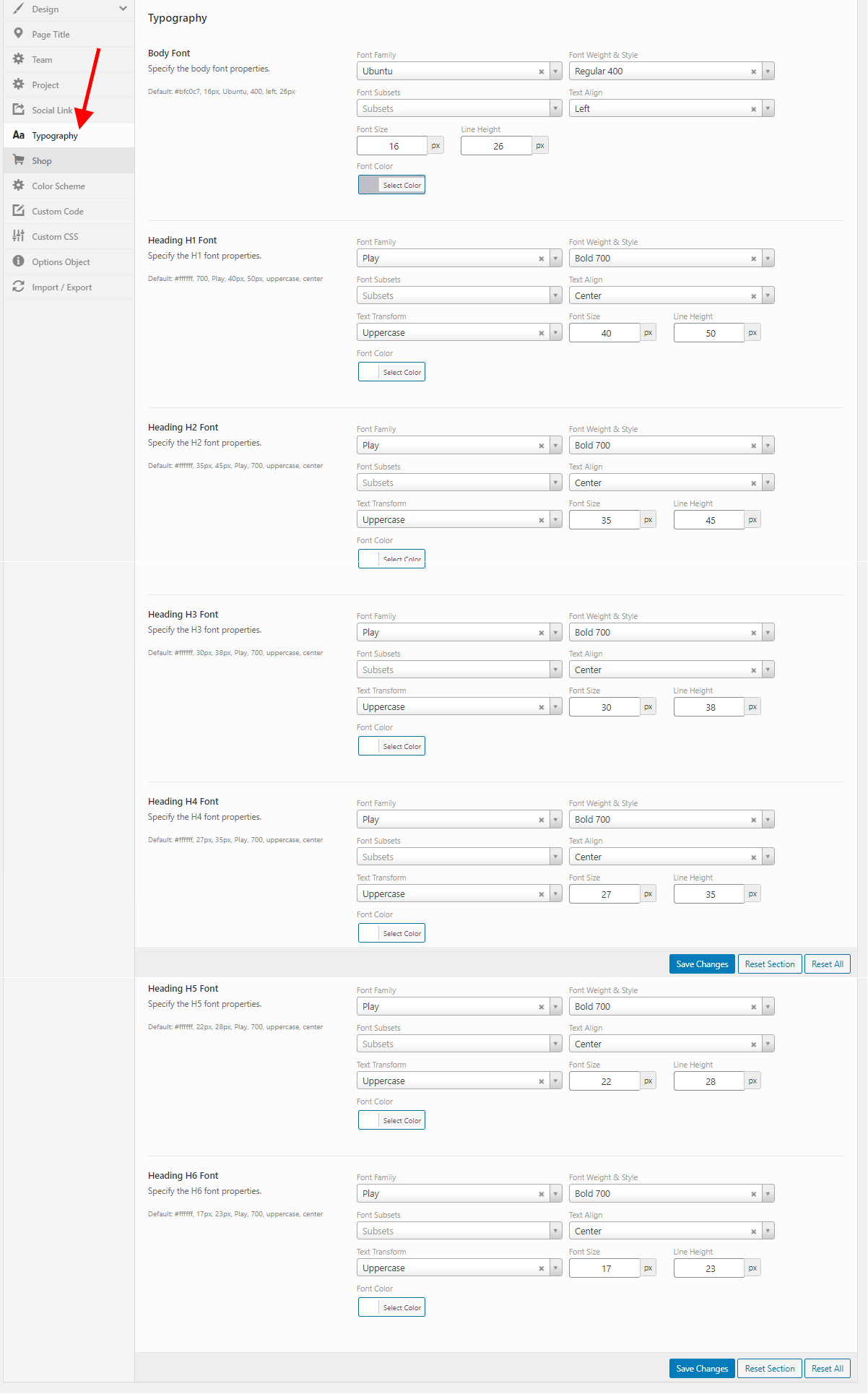Clear the Heading H1 Text Transform value
Screen dimensions: 868x1394
click(541, 333)
